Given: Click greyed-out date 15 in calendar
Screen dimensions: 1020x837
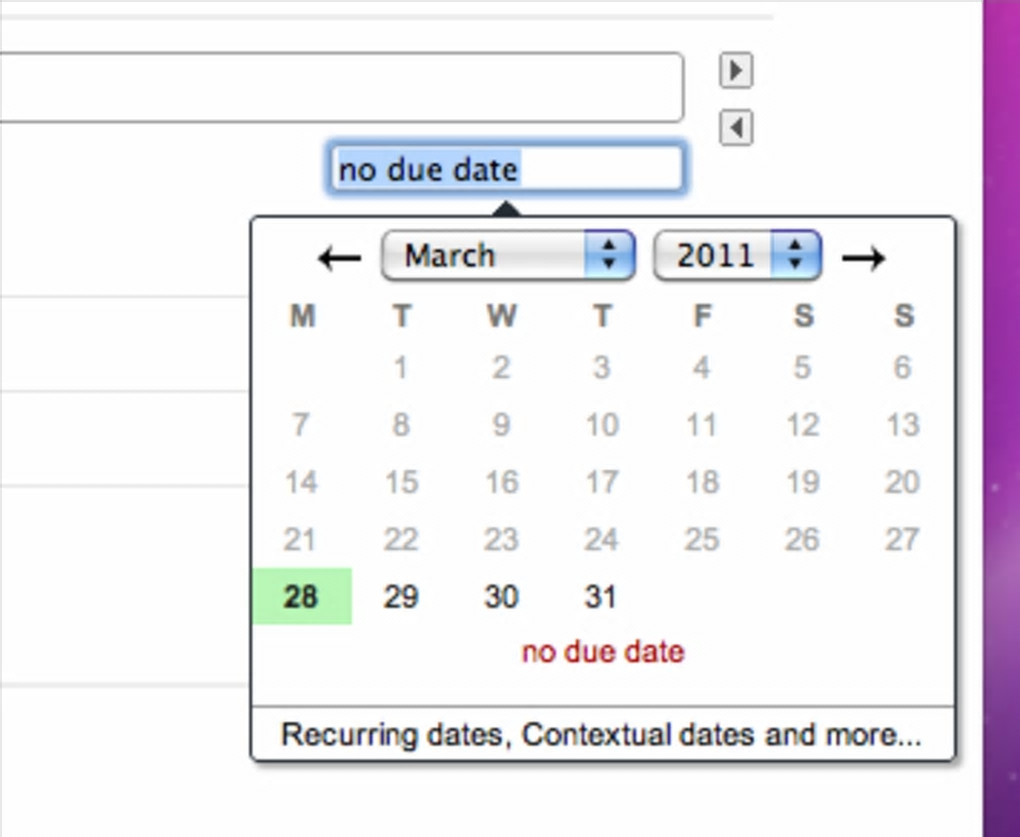Looking at the screenshot, I should tap(401, 482).
